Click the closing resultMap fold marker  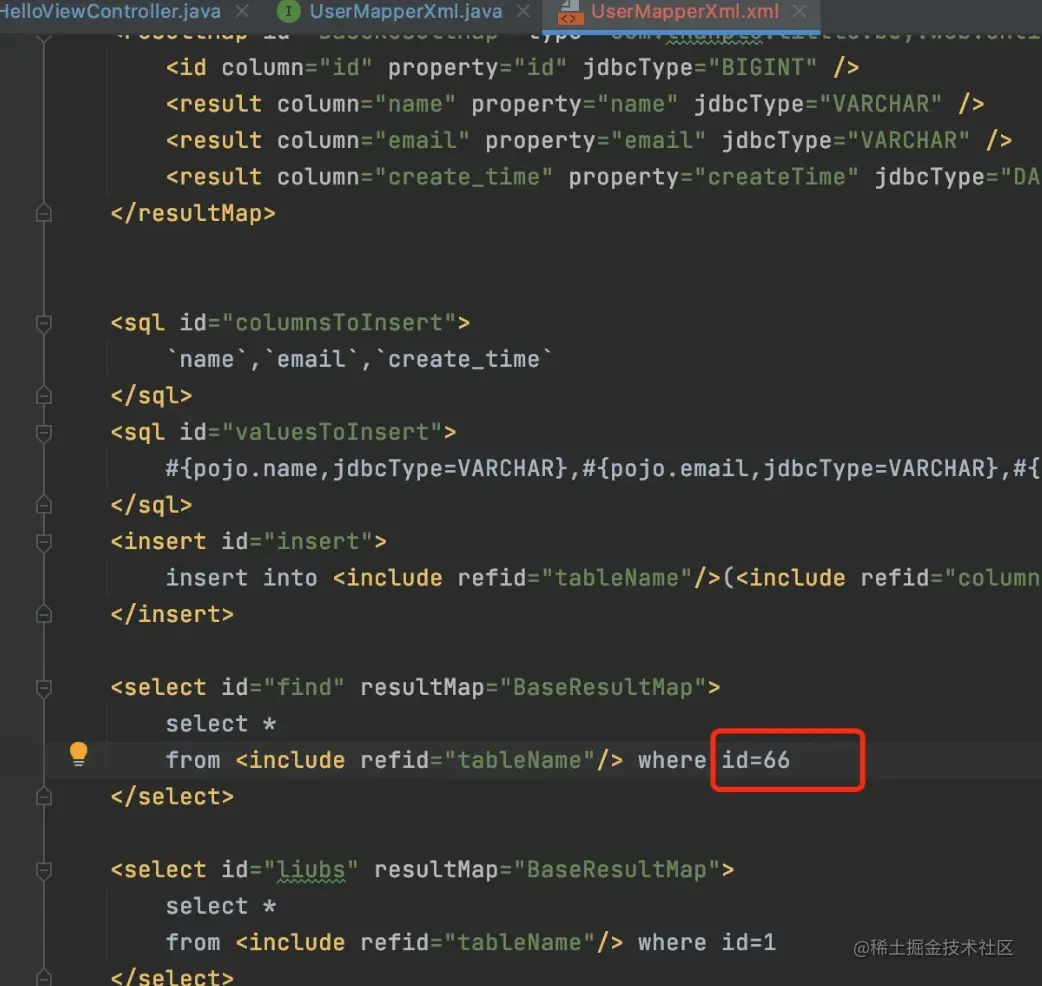(x=44, y=213)
